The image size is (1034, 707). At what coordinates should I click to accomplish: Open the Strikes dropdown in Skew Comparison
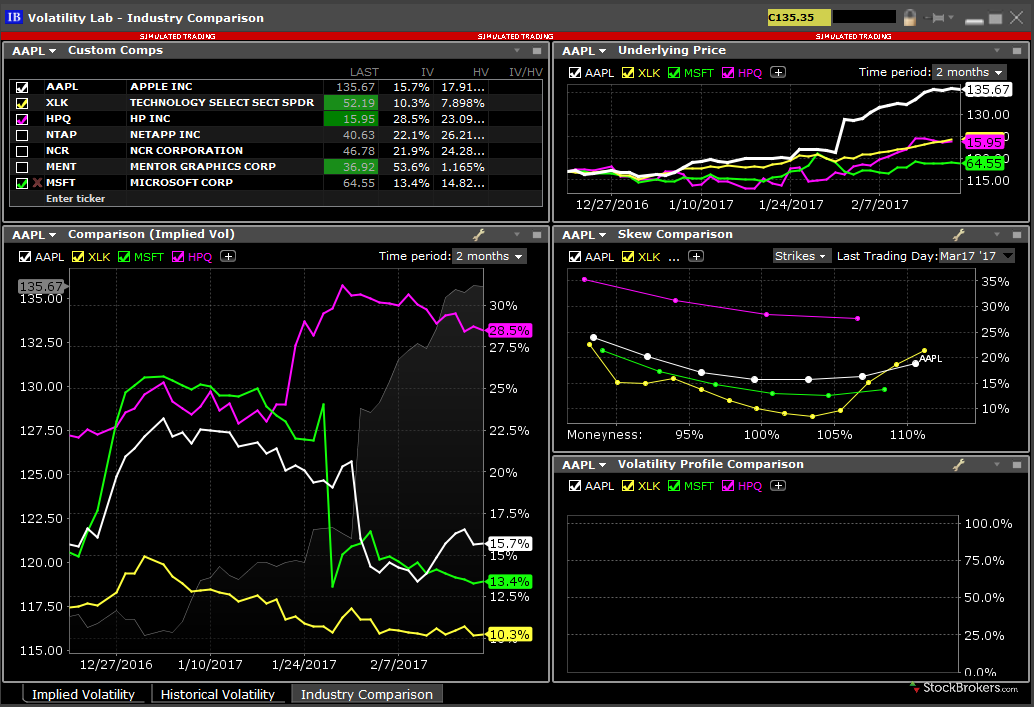[x=801, y=256]
